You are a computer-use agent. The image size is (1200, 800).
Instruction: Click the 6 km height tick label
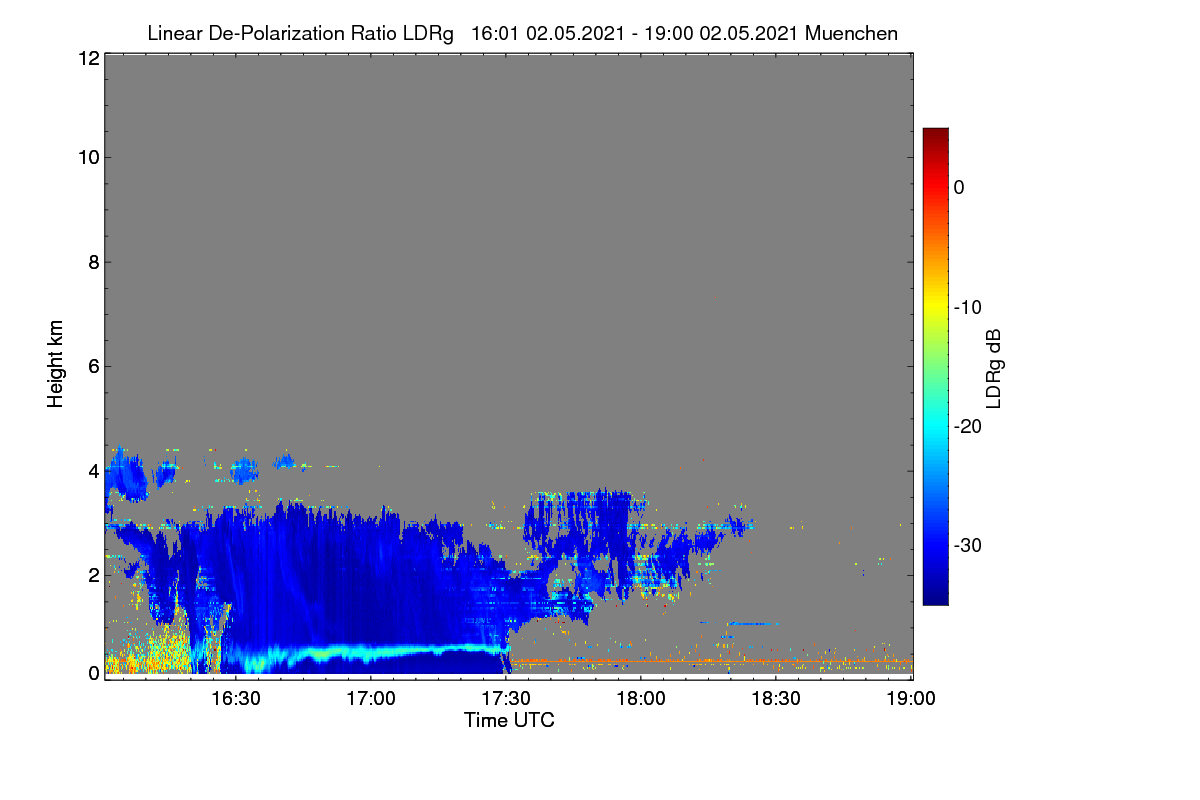coord(92,367)
